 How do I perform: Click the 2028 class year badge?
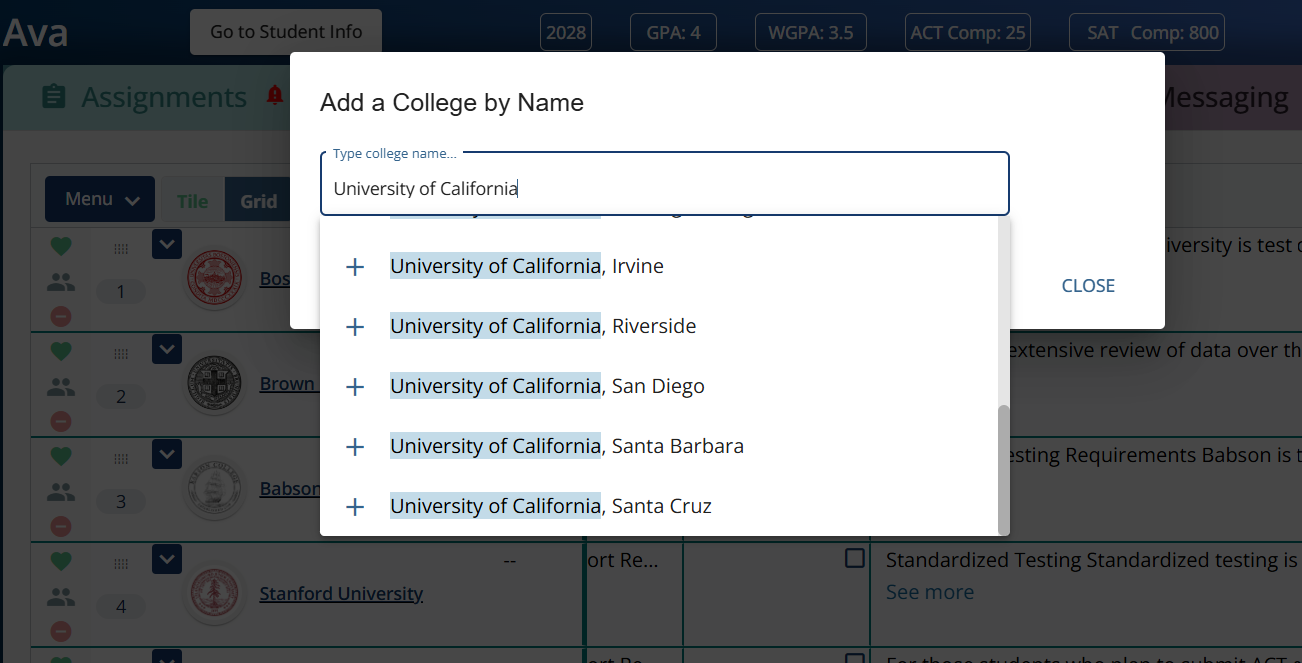566,33
